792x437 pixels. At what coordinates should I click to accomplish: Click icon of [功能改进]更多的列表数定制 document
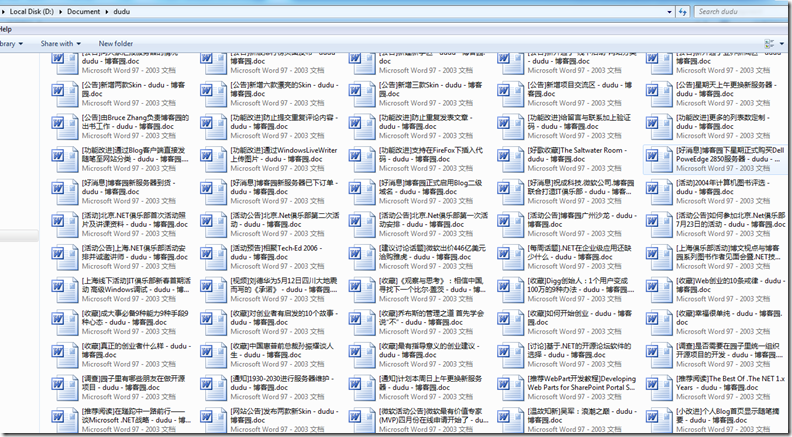pos(659,127)
